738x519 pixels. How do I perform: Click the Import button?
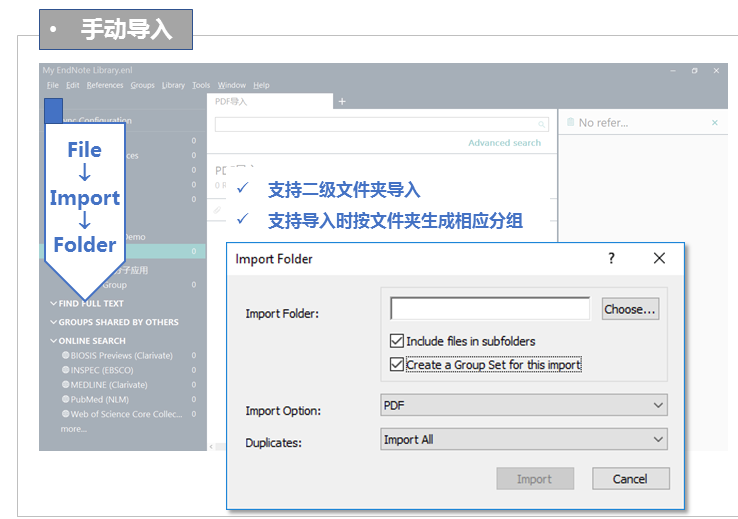click(x=535, y=479)
